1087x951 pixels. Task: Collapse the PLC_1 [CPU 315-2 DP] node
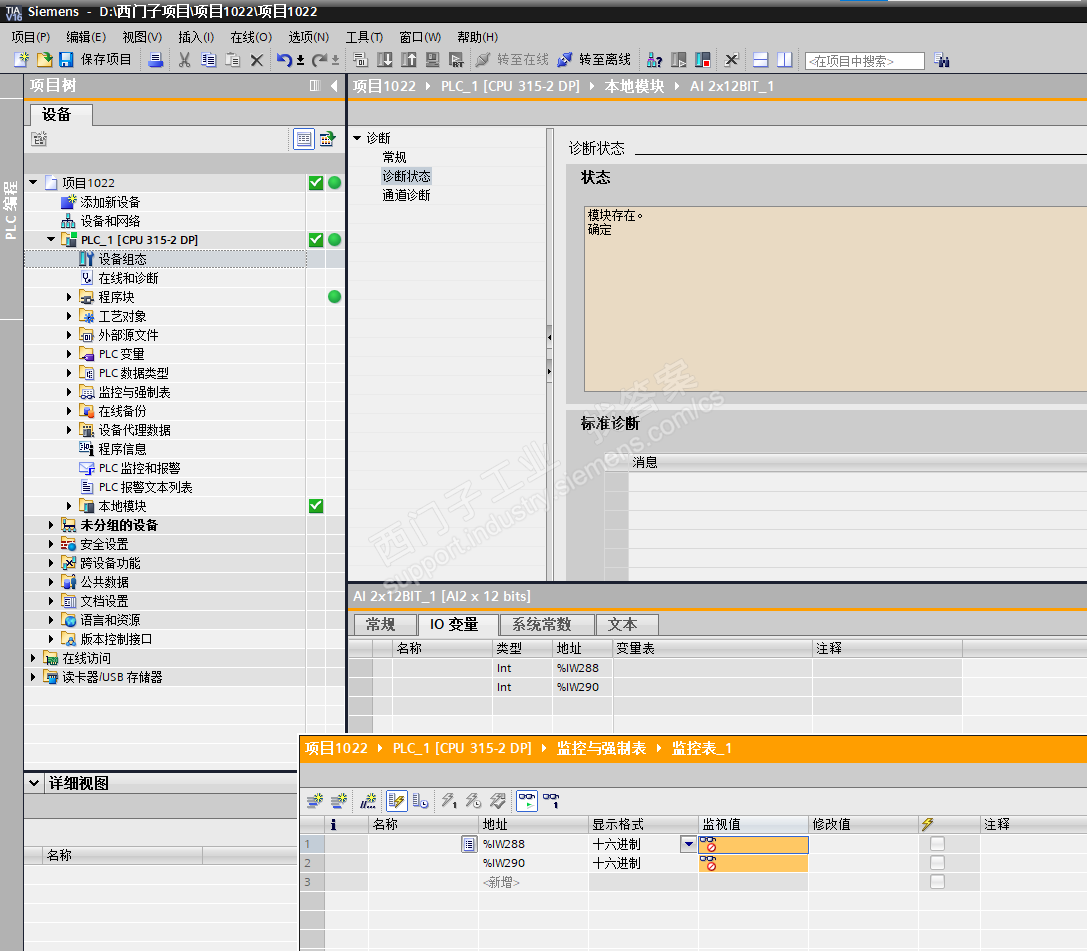pyautogui.click(x=51, y=239)
